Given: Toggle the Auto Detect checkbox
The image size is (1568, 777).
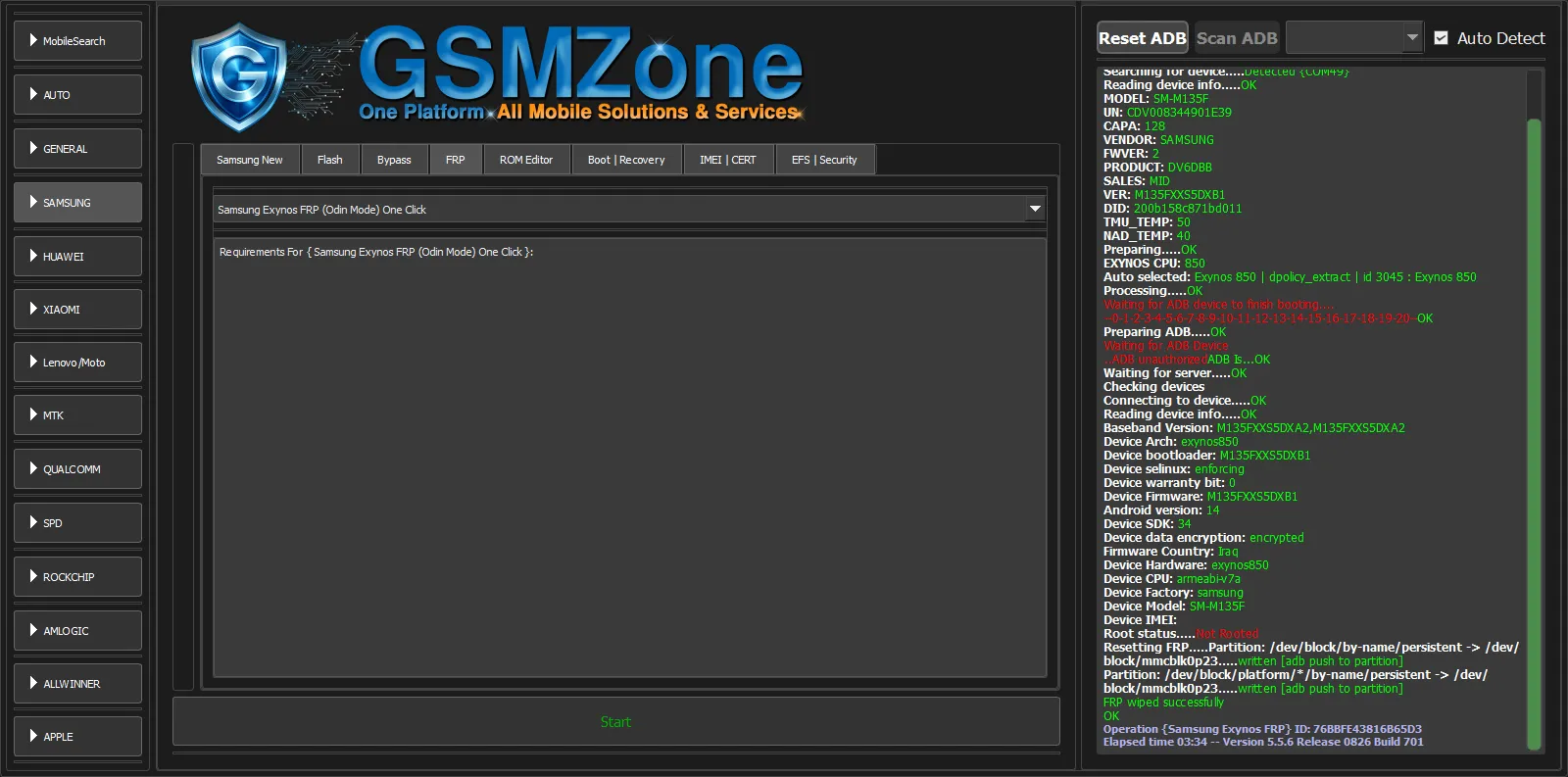Looking at the screenshot, I should click(x=1442, y=38).
